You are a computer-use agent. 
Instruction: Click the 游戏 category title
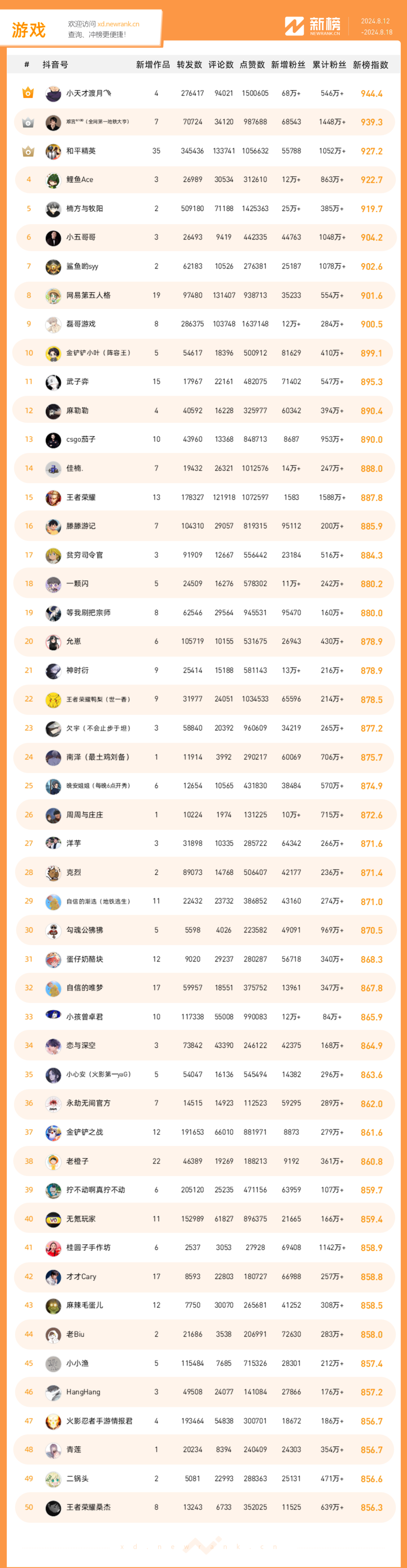[x=29, y=30]
